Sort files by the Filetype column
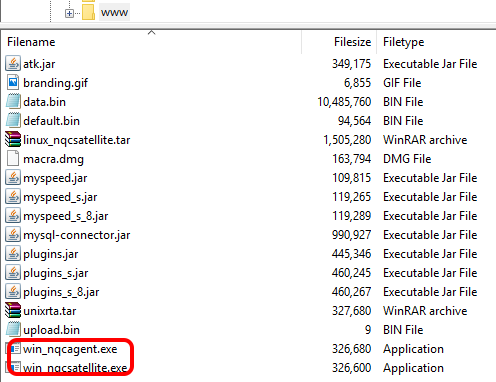The width and height of the screenshot is (496, 382). [x=436, y=42]
